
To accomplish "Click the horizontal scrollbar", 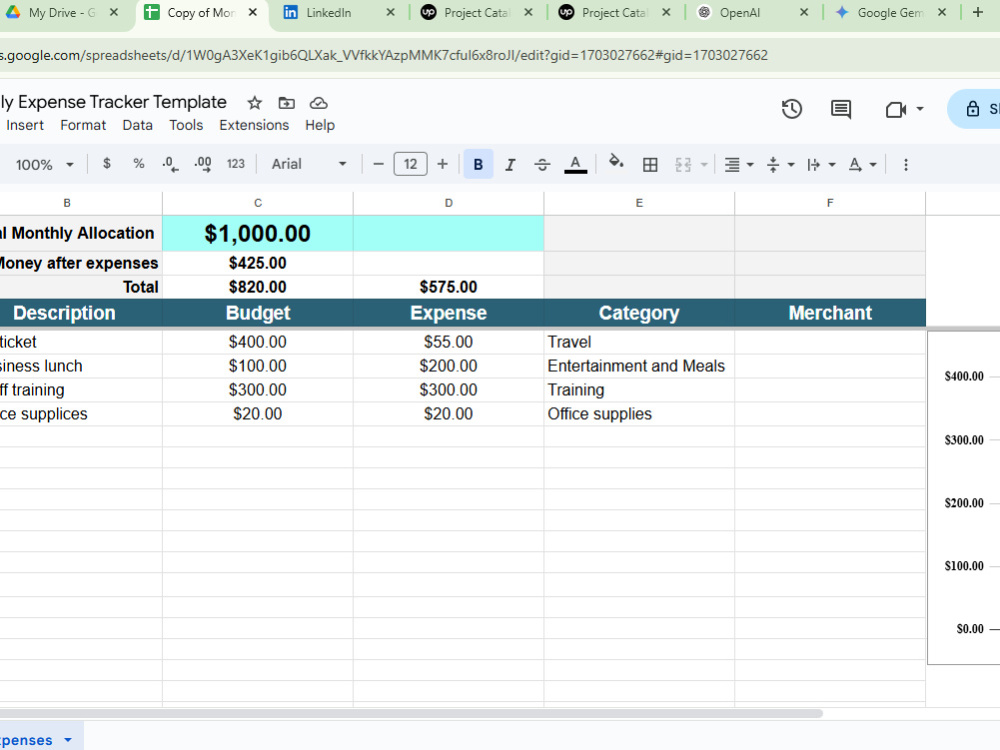I will (x=411, y=713).
